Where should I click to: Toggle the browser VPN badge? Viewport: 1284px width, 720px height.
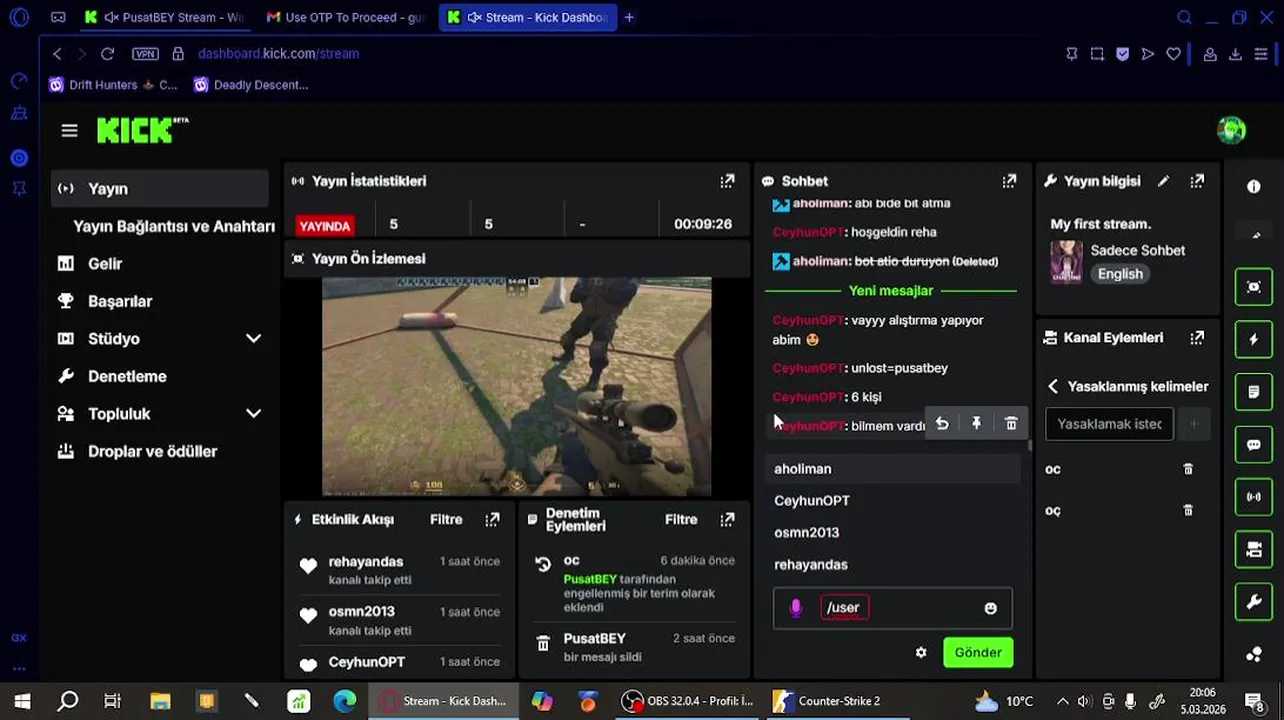click(145, 54)
